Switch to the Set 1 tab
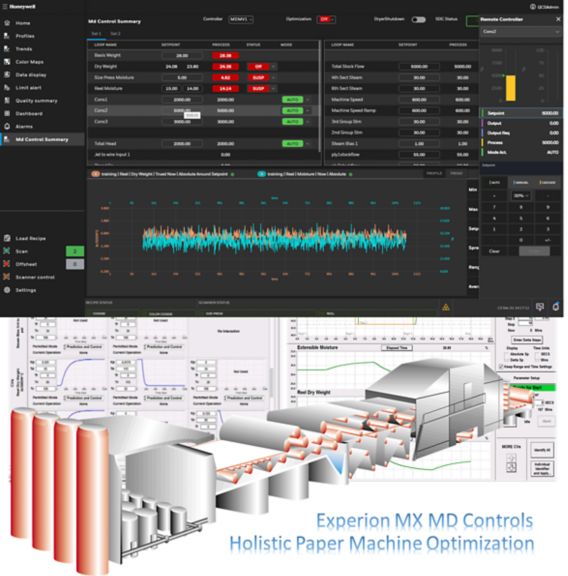This screenshot has width=568, height=576. point(96,33)
